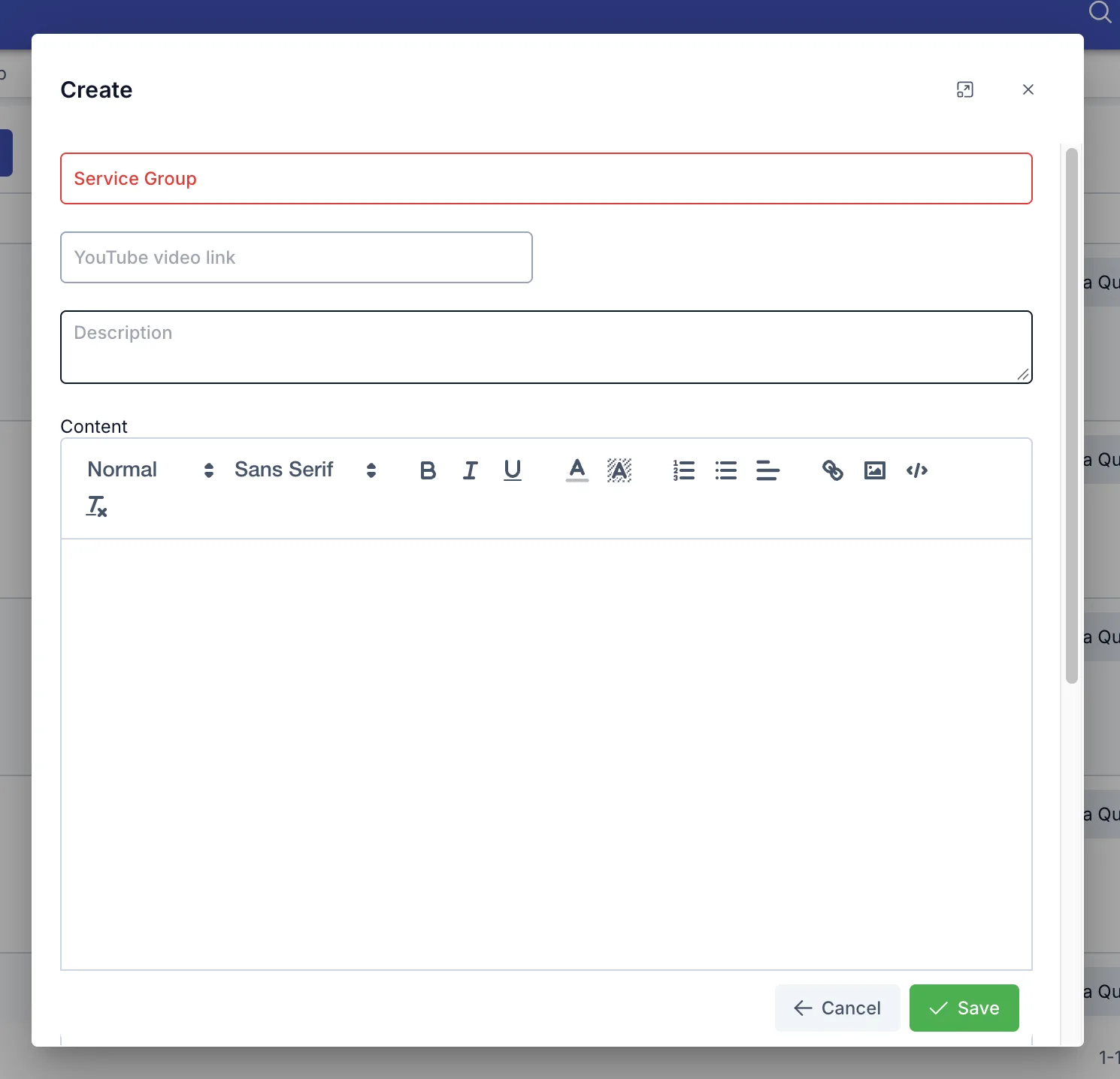Screen dimensions: 1120x1079
Task: Open the Normal heading style dropdown
Action: [x=150, y=470]
